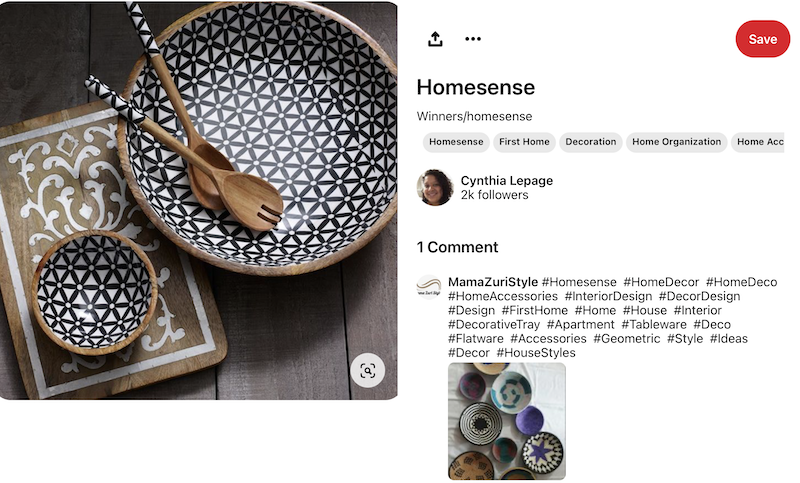
Task: Click the #HomeDecor hashtag
Action: (661, 282)
